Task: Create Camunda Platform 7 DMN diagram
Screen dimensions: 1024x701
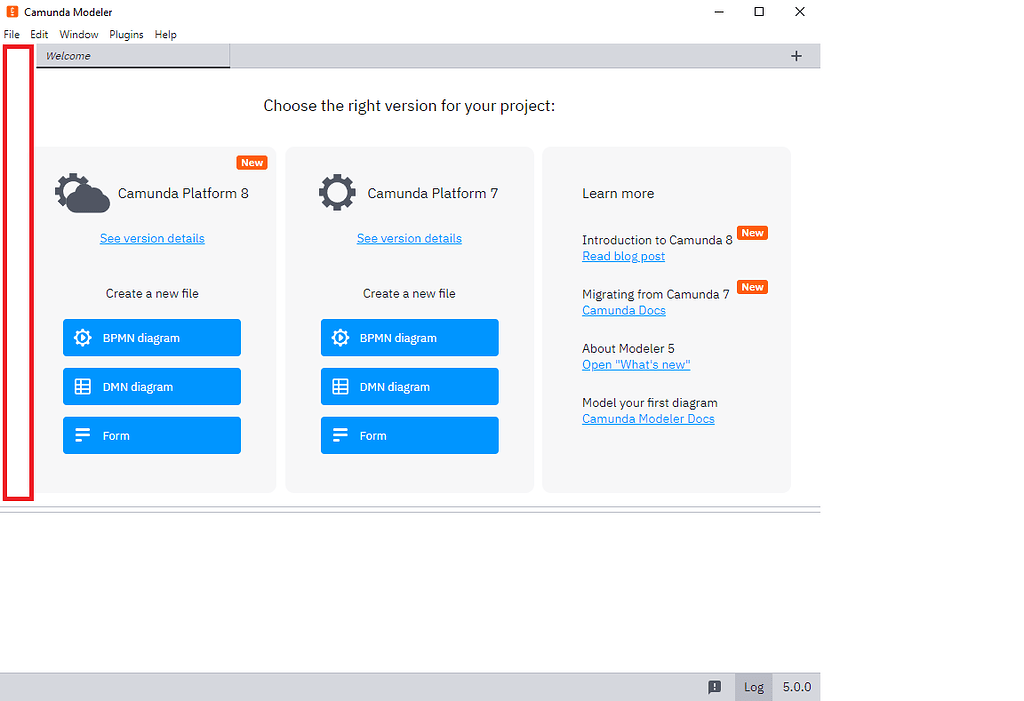Action: pyautogui.click(x=409, y=387)
